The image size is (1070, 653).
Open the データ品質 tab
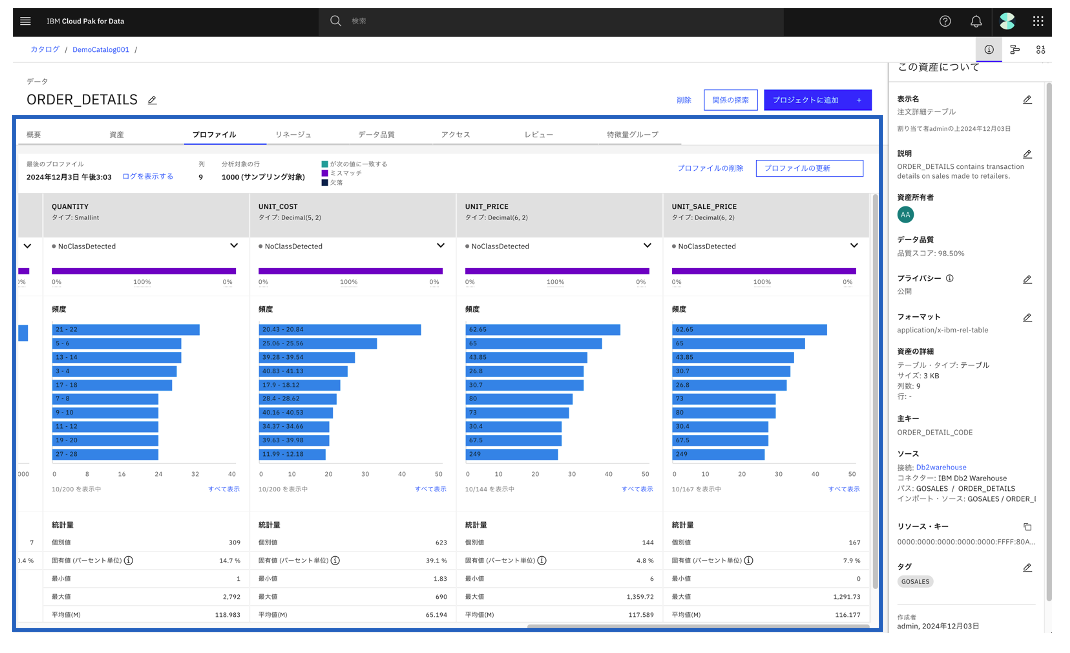pos(377,134)
